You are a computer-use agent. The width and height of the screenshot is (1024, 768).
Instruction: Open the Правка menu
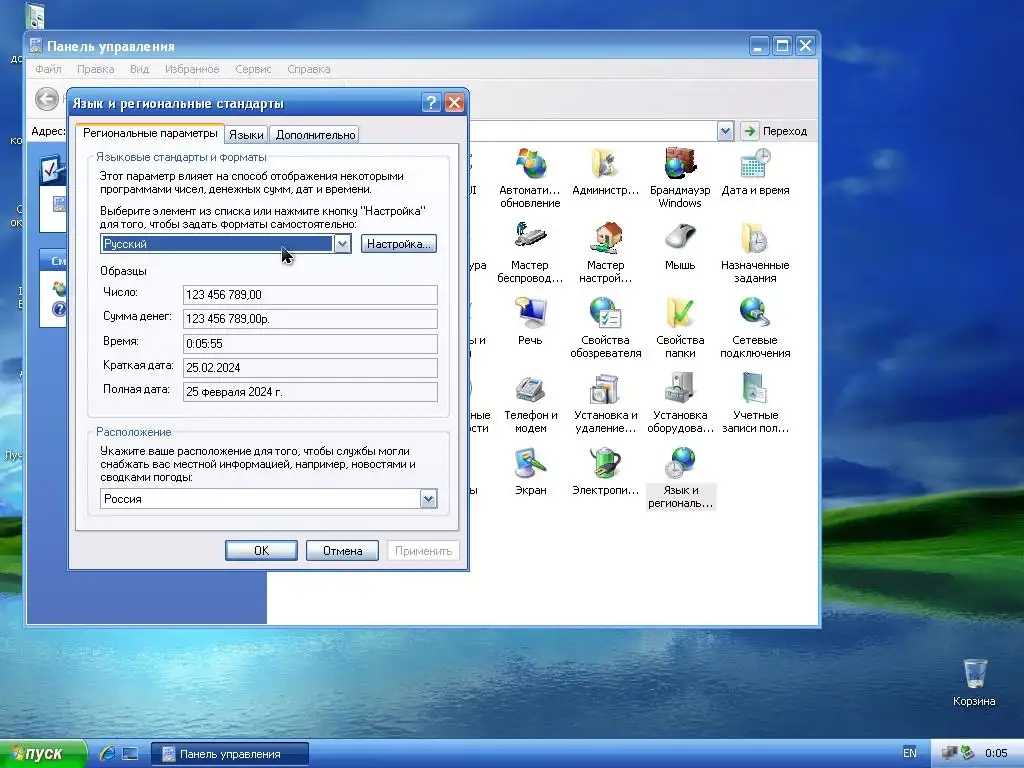click(95, 69)
